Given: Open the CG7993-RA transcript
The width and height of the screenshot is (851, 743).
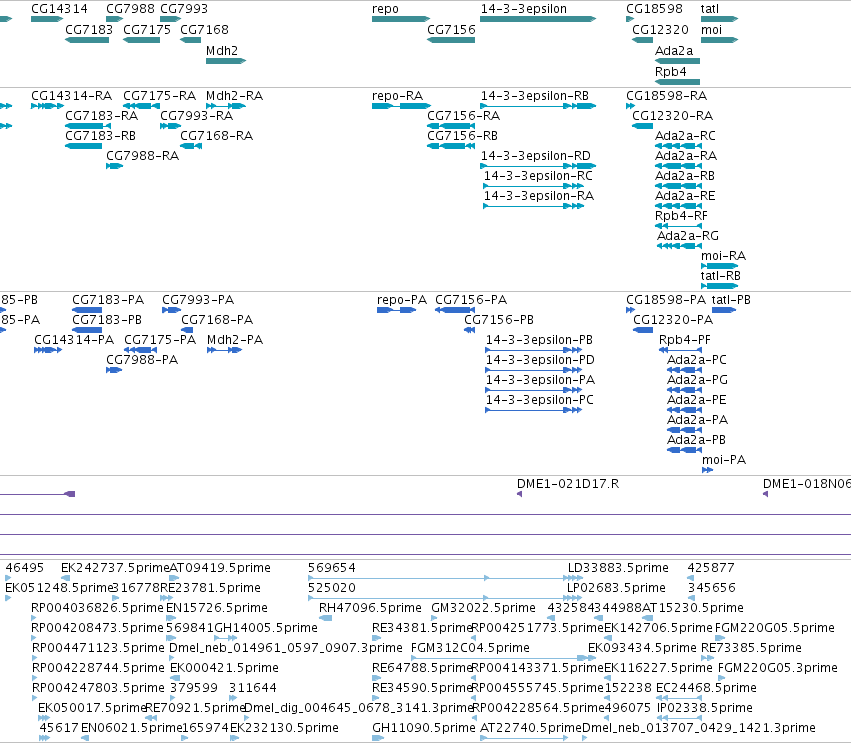Looking at the screenshot, I should tap(170, 126).
